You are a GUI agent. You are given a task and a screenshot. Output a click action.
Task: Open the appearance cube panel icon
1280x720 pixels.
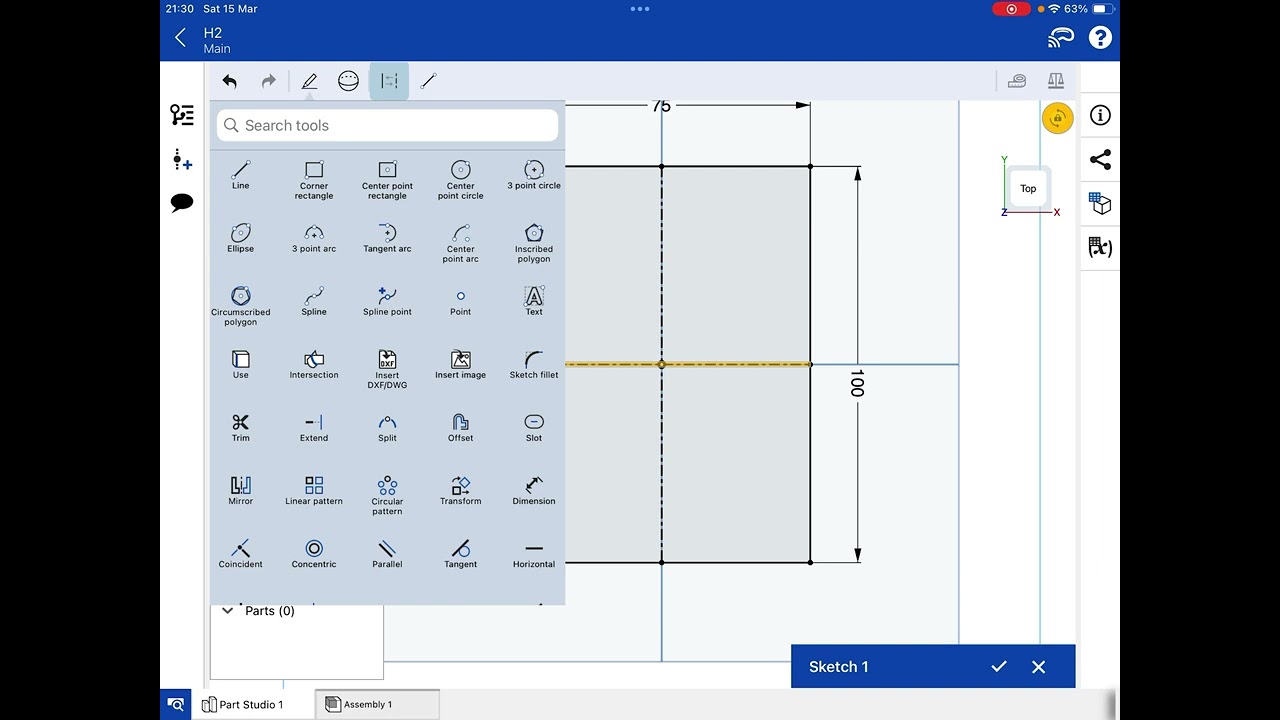coord(1100,203)
